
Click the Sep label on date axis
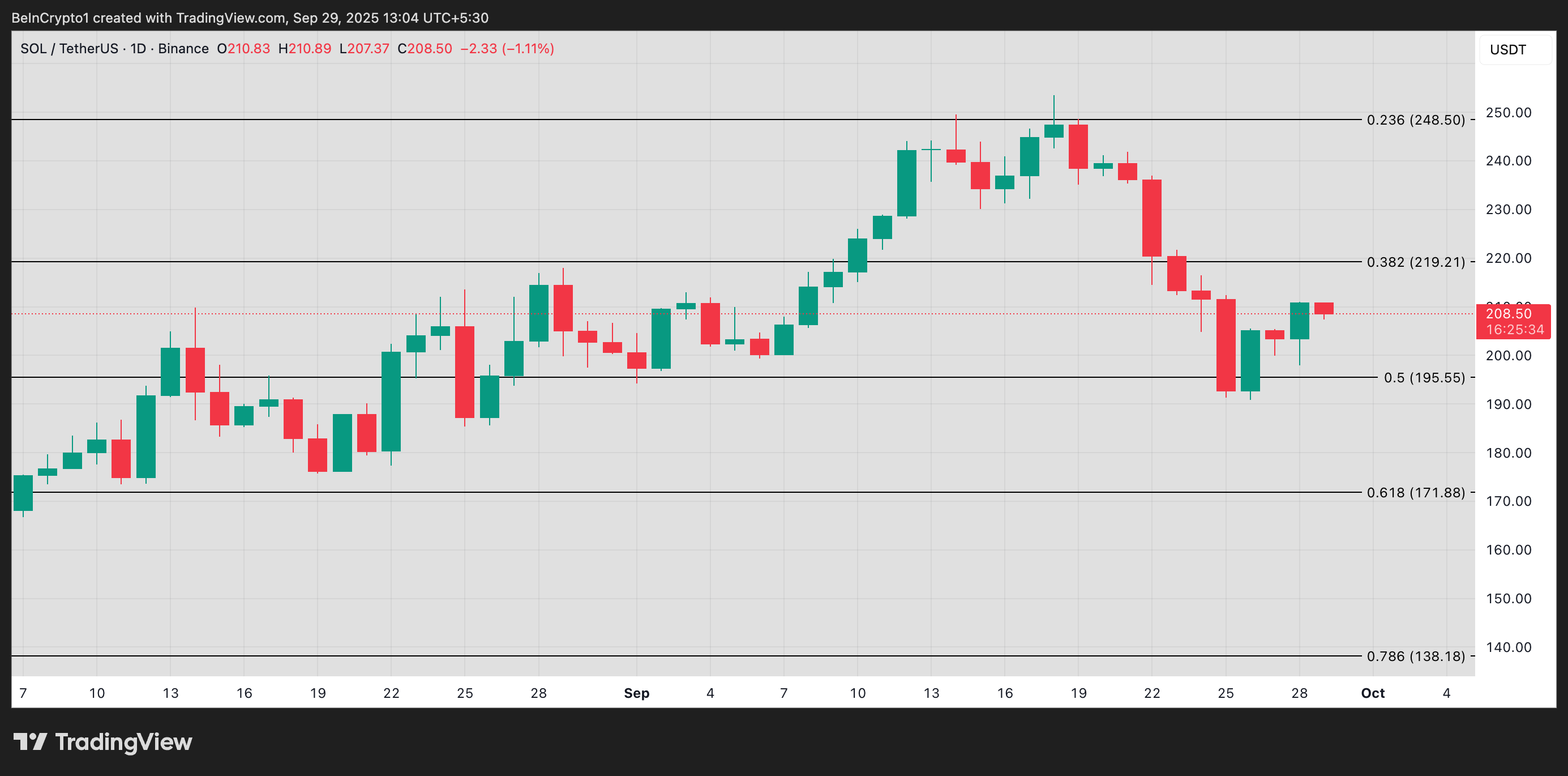click(x=636, y=693)
